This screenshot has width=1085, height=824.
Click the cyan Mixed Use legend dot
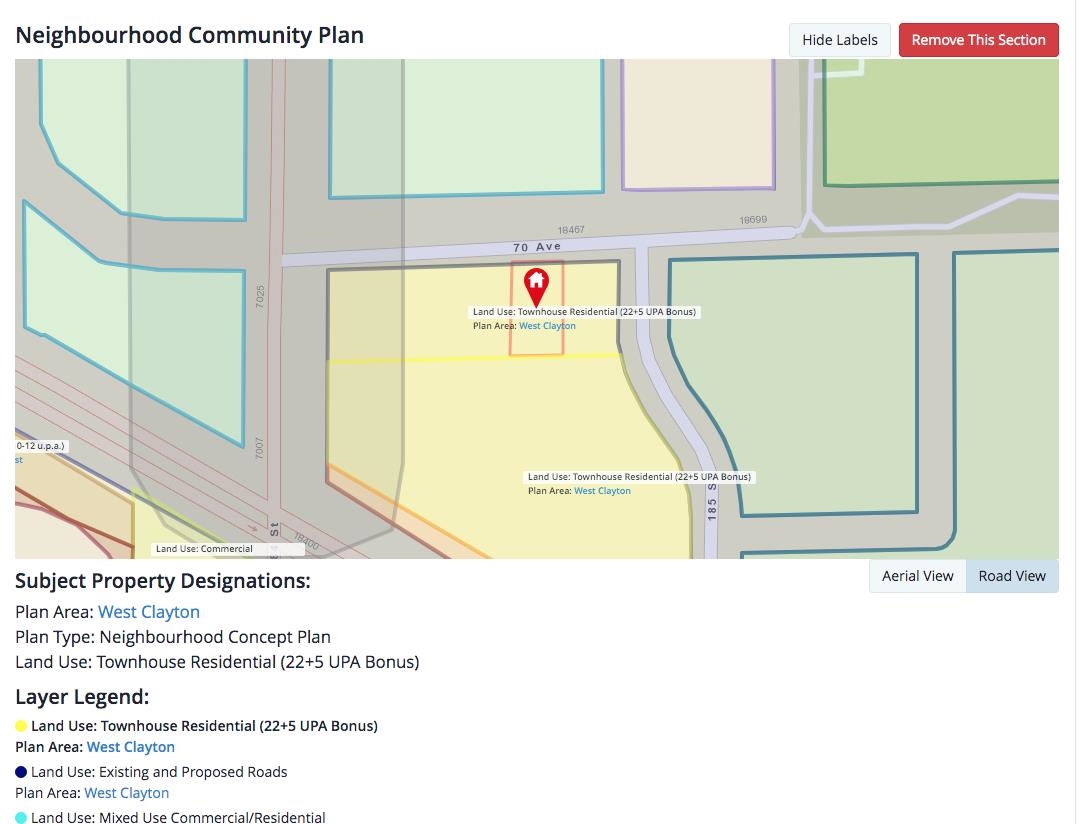[21, 818]
